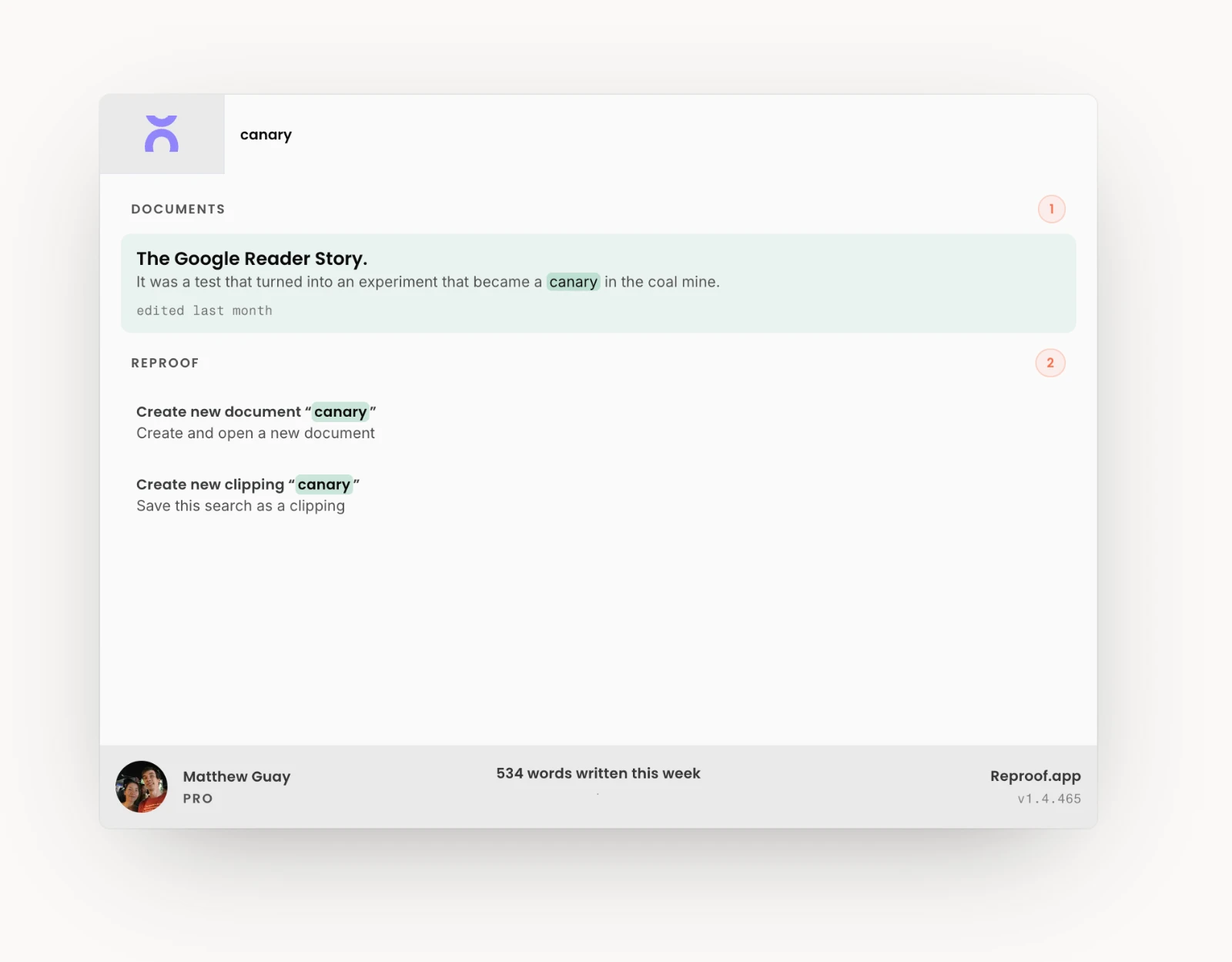
Task: Click the Reproof count badge showing 2
Action: pos(1050,363)
